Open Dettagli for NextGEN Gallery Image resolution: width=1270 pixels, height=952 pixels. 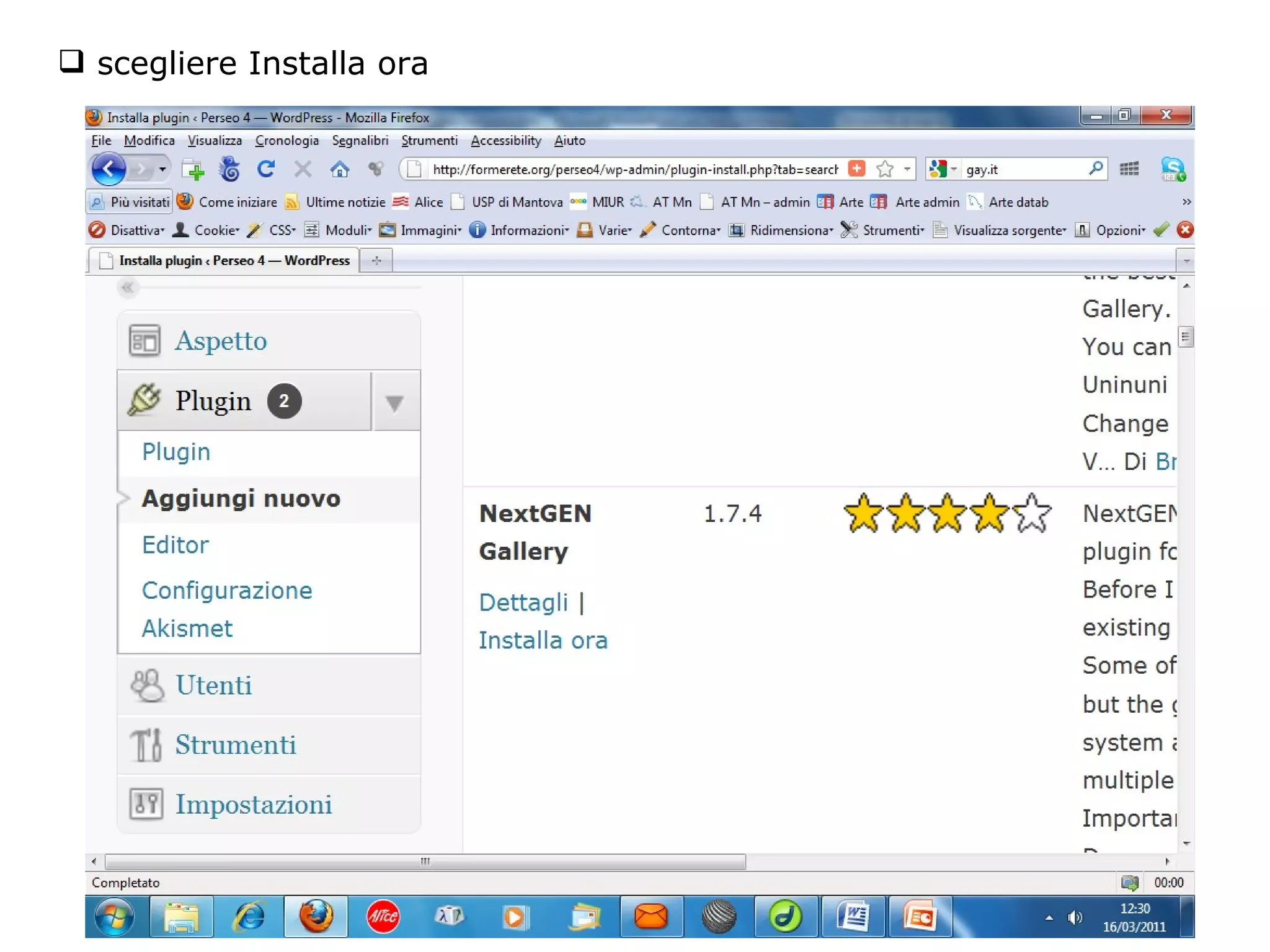click(523, 602)
